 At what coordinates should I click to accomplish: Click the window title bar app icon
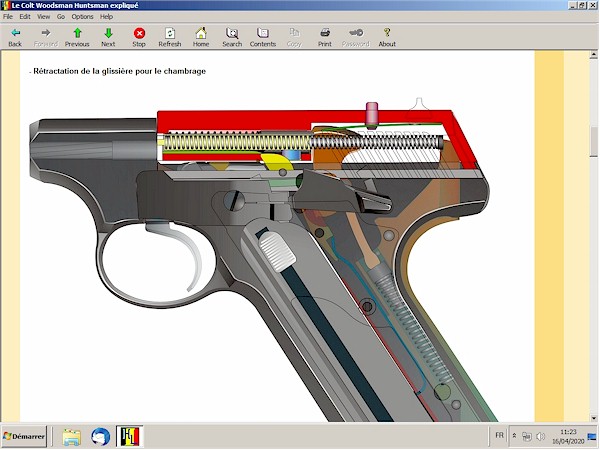tap(5, 5)
